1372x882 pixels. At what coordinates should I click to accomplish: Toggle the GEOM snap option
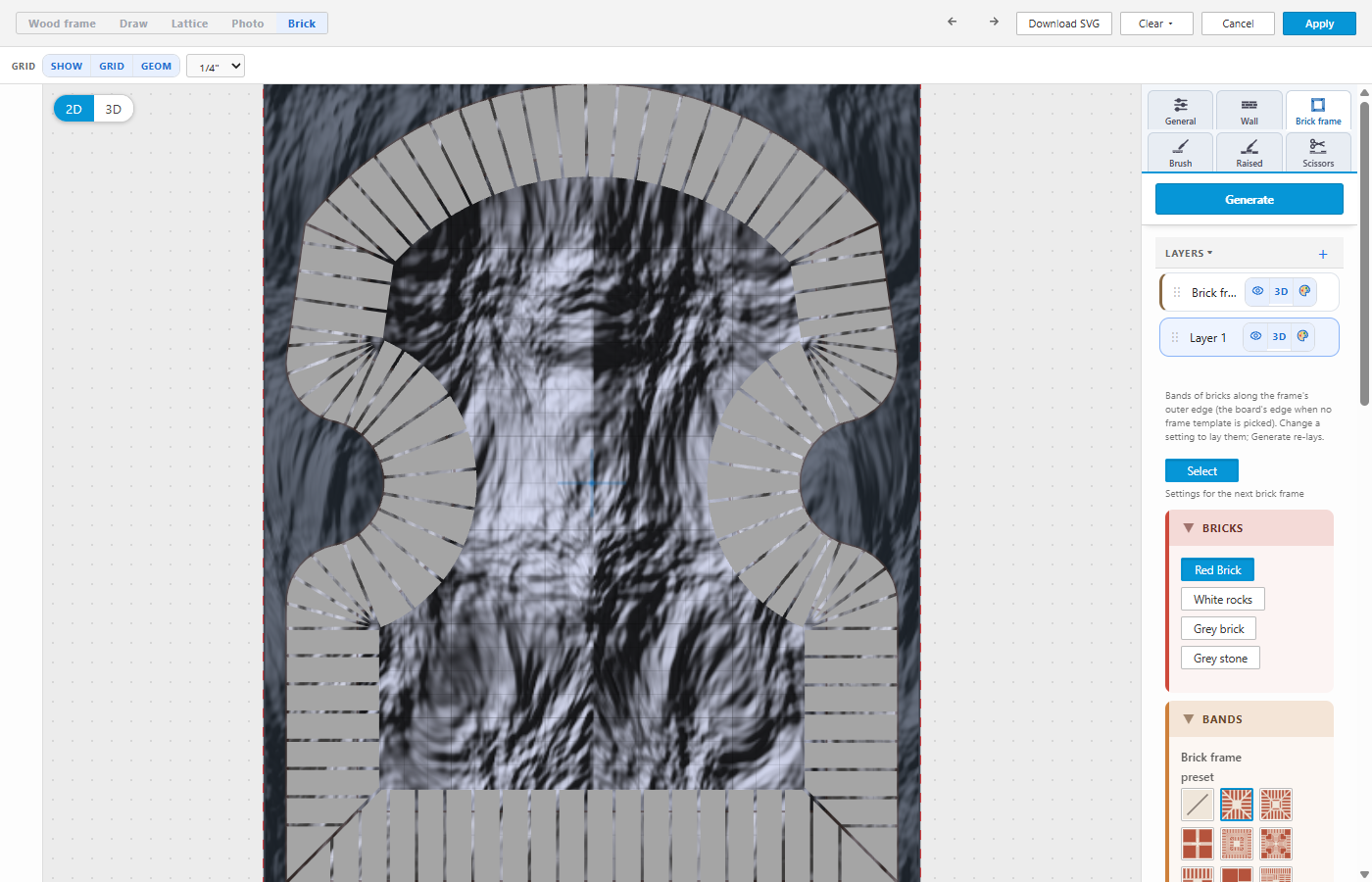157,66
